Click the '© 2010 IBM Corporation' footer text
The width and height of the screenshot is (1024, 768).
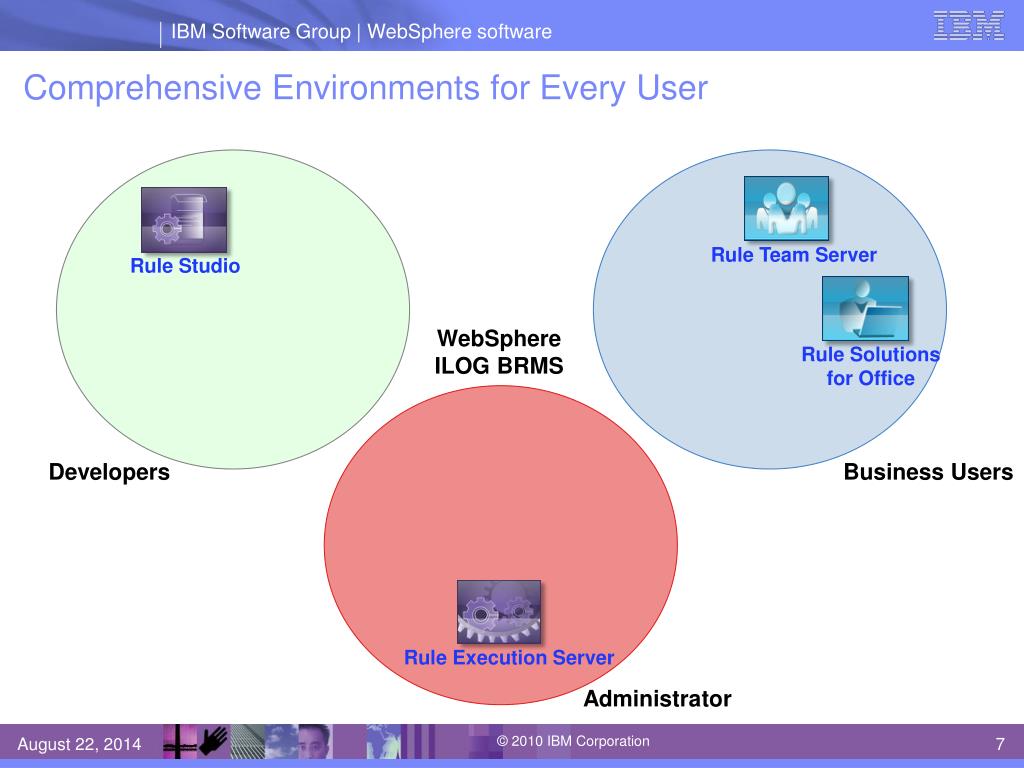573,741
